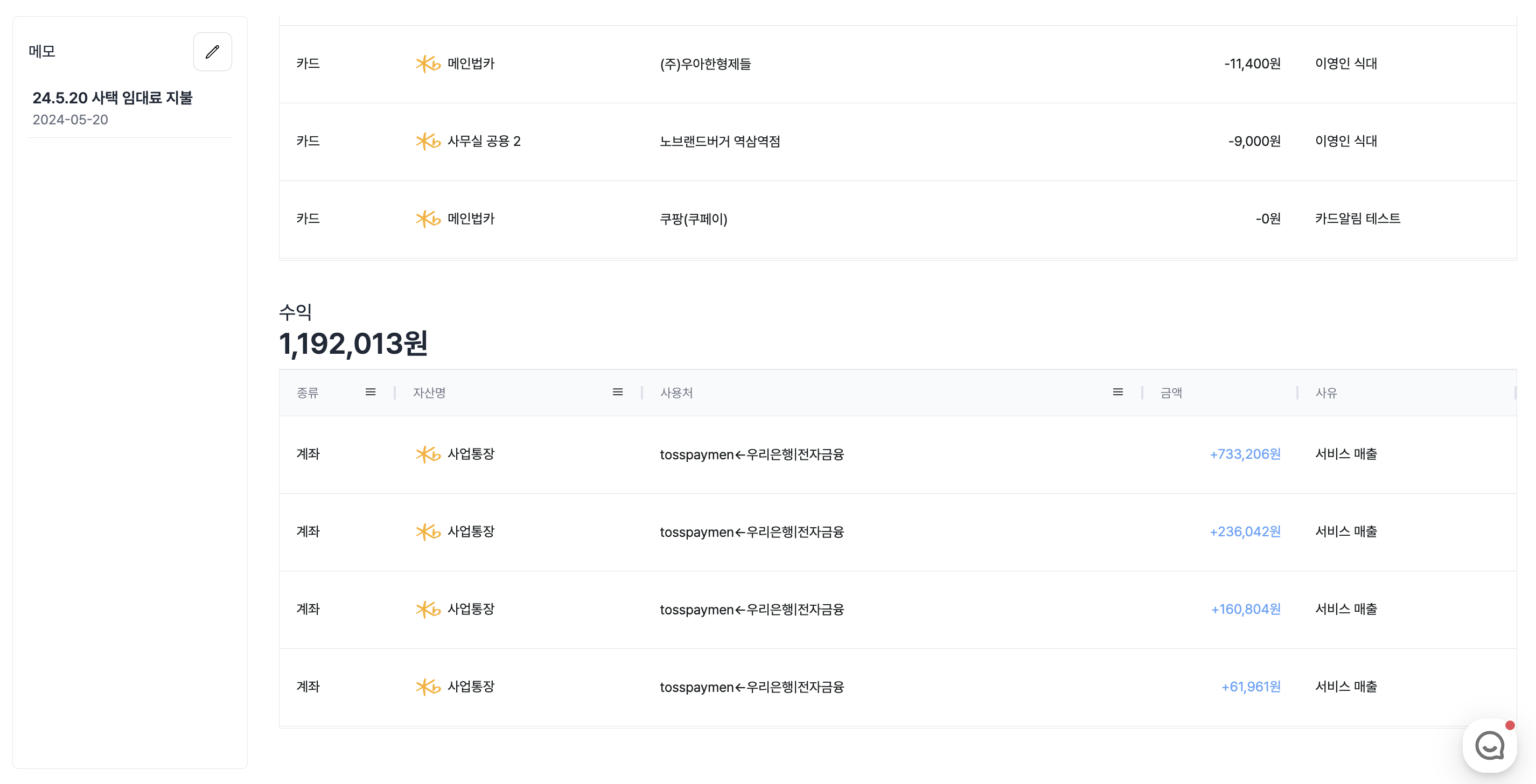Click the 카드알림 테스트 reason cell

[x=1357, y=219]
